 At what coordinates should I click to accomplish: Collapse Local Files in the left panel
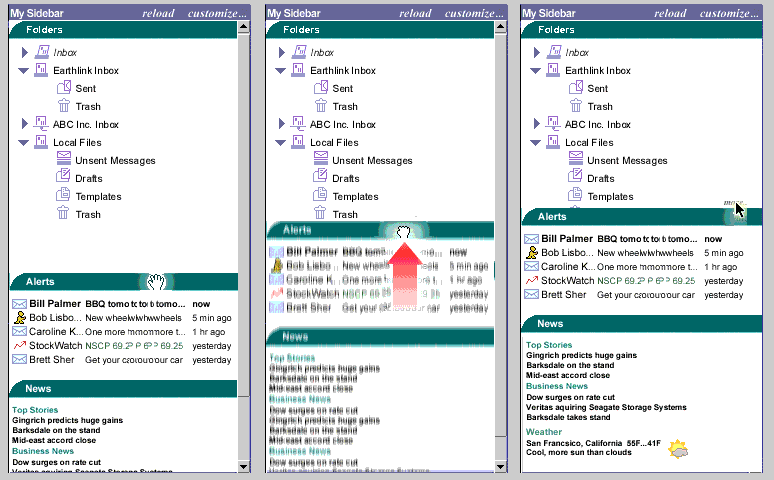(x=24, y=143)
